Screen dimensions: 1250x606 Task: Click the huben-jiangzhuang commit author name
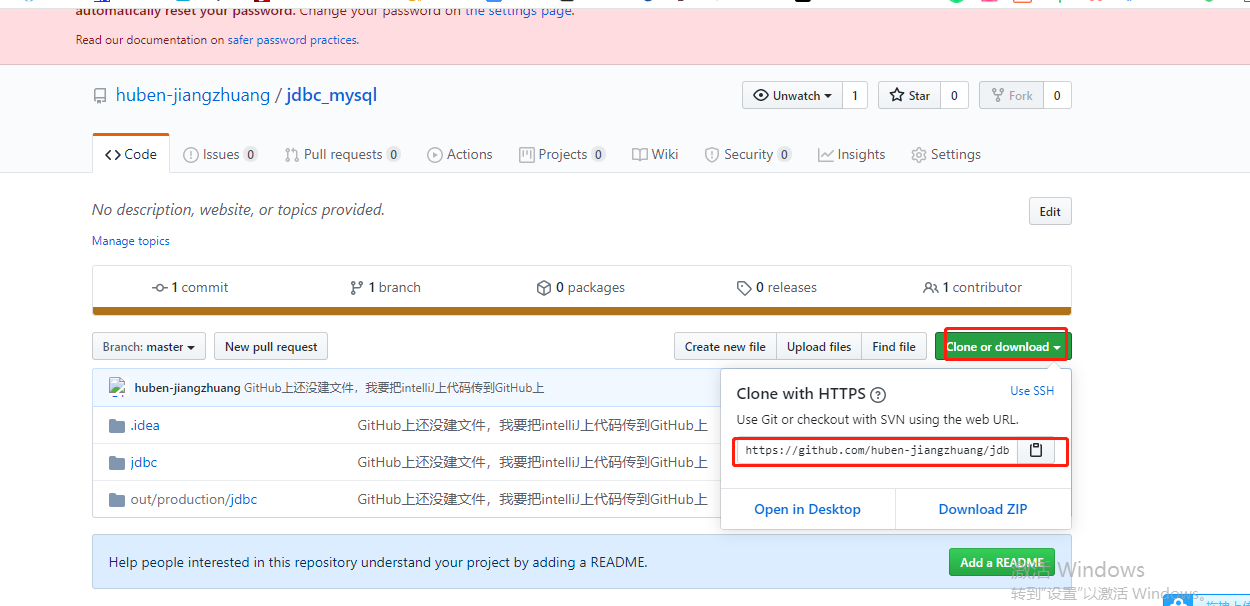click(x=187, y=388)
